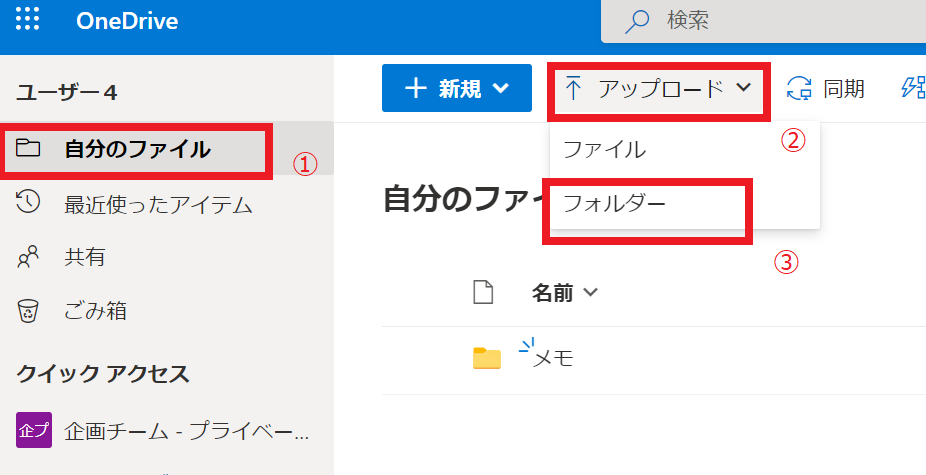Click the OneDrive title link
Viewport: 926px width, 475px height.
coord(127,21)
